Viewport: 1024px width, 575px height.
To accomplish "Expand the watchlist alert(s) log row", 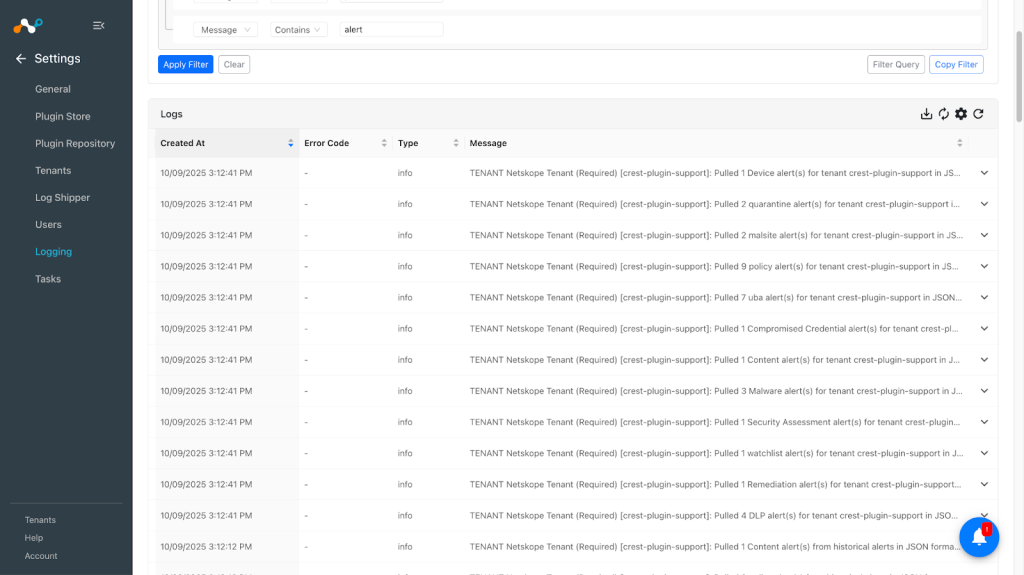I will 984,453.
